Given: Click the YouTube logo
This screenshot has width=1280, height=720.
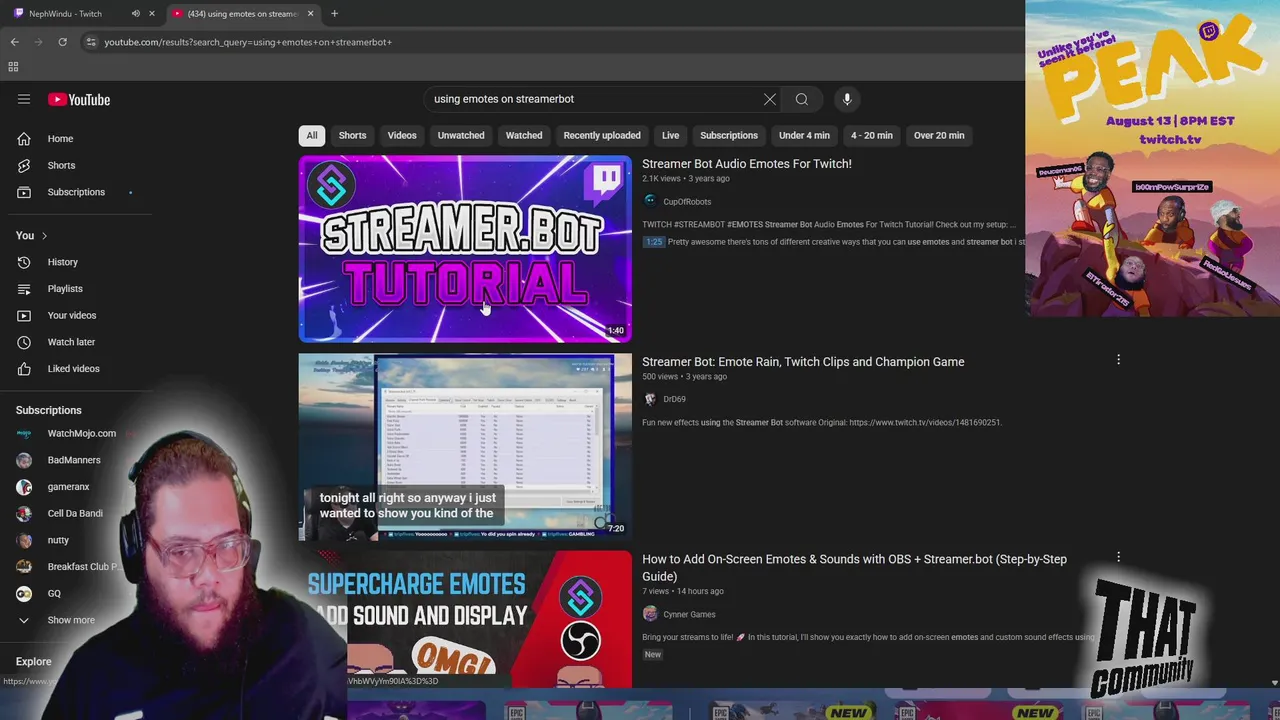Looking at the screenshot, I should click(79, 99).
